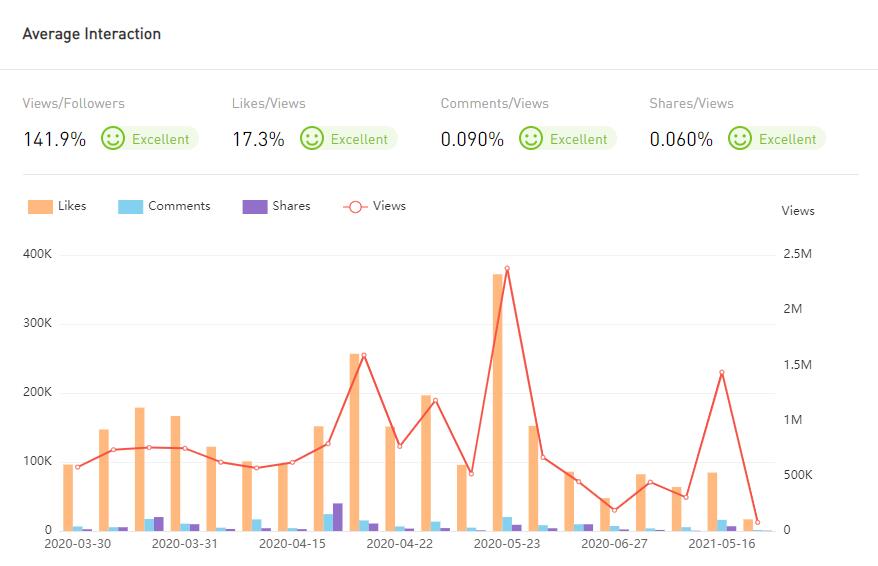Viewport: 878px width, 566px height.
Task: Toggle the Likes series in the legend
Action: coord(72,206)
